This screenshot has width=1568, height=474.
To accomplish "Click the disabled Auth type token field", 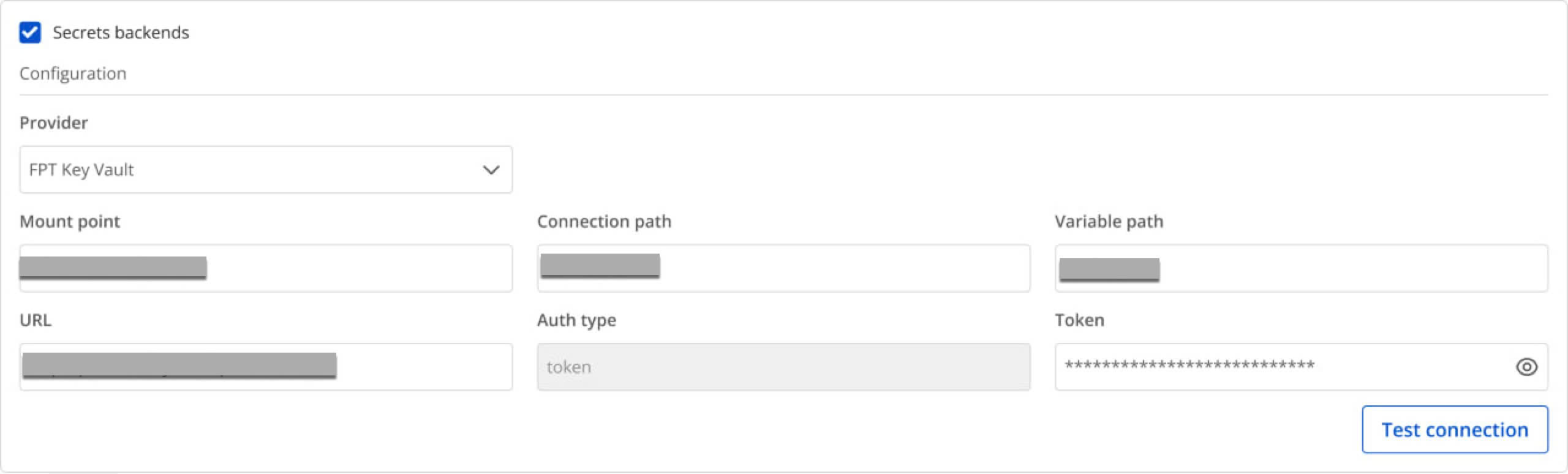I will [783, 367].
